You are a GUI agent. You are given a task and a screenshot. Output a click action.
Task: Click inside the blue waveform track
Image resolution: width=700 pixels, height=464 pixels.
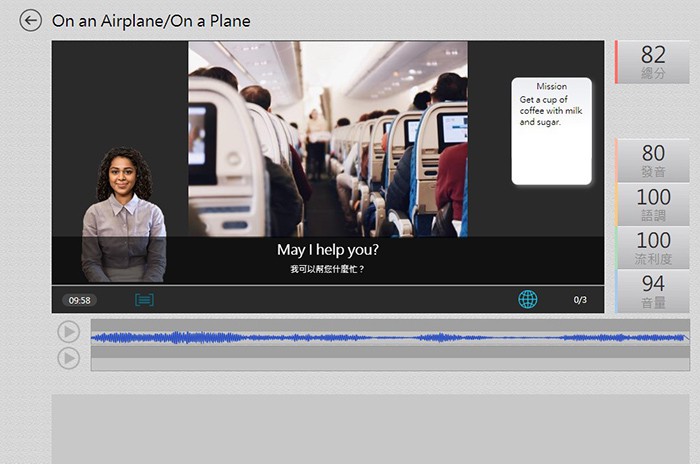coord(390,338)
